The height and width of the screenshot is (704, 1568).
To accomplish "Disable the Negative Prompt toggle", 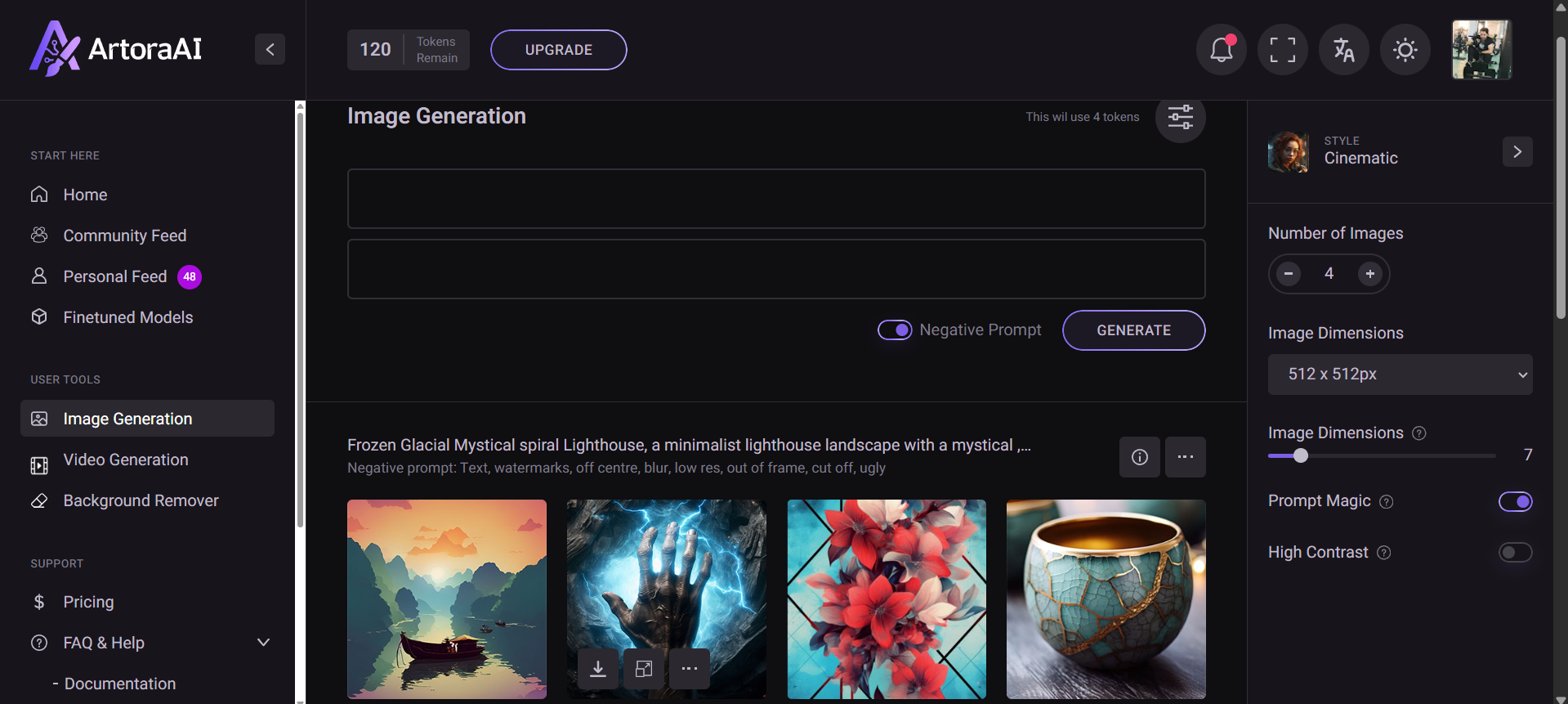I will tap(895, 330).
